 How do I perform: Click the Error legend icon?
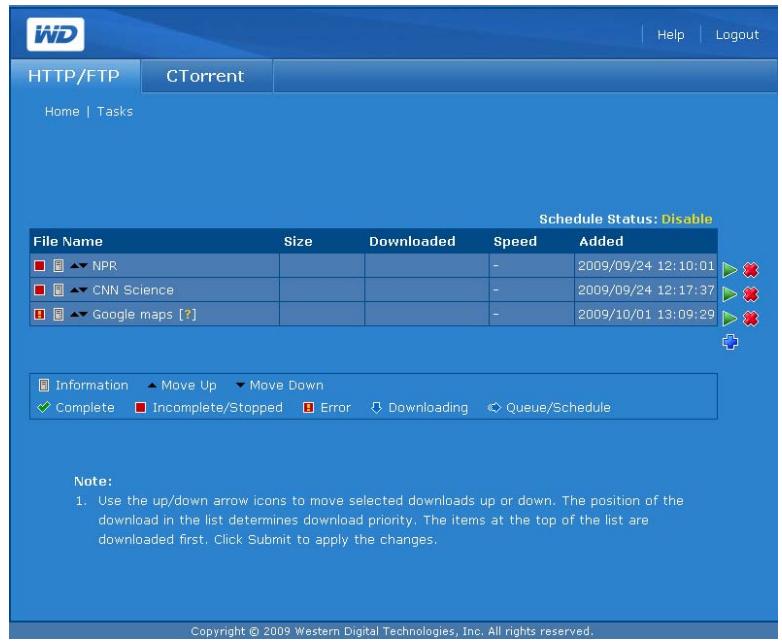click(x=308, y=408)
